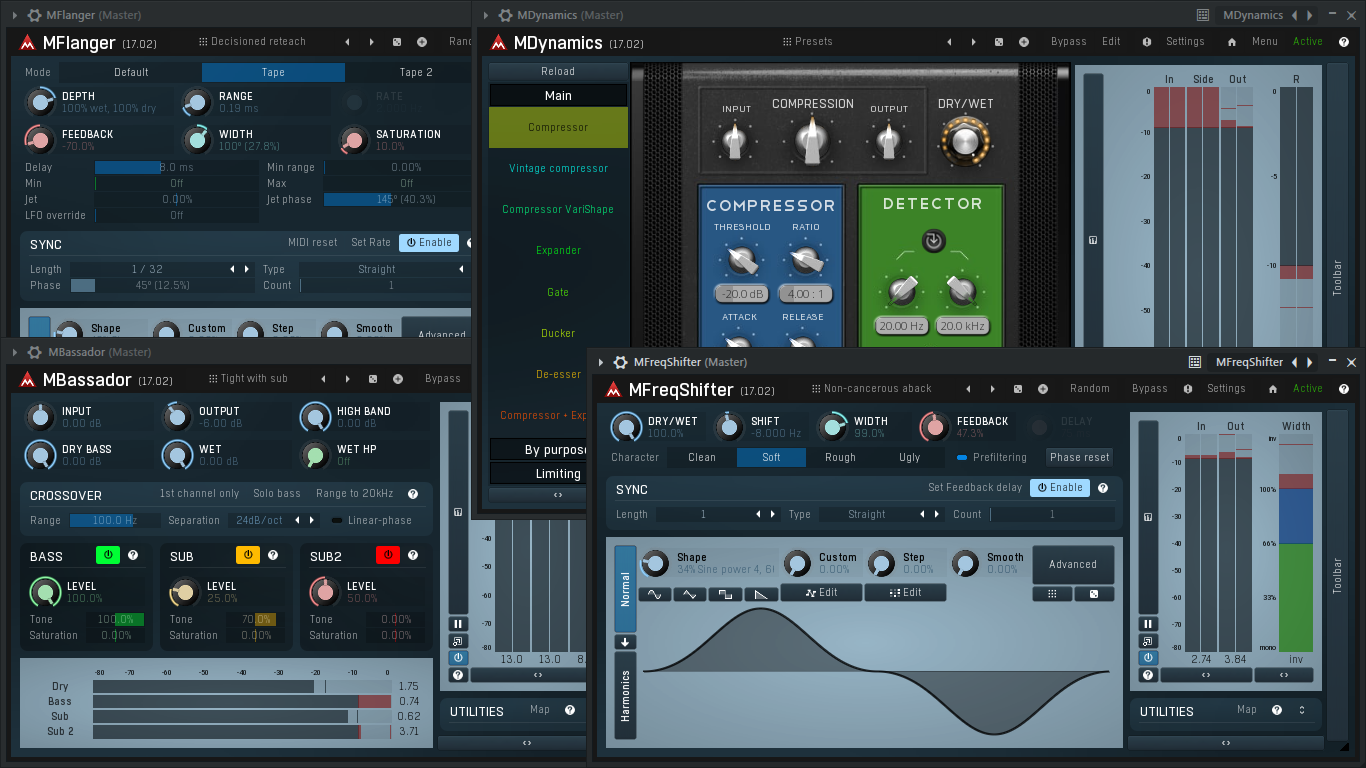Select the sawtooth wave shape icon
This screenshot has height=768, width=1366.
tap(761, 593)
